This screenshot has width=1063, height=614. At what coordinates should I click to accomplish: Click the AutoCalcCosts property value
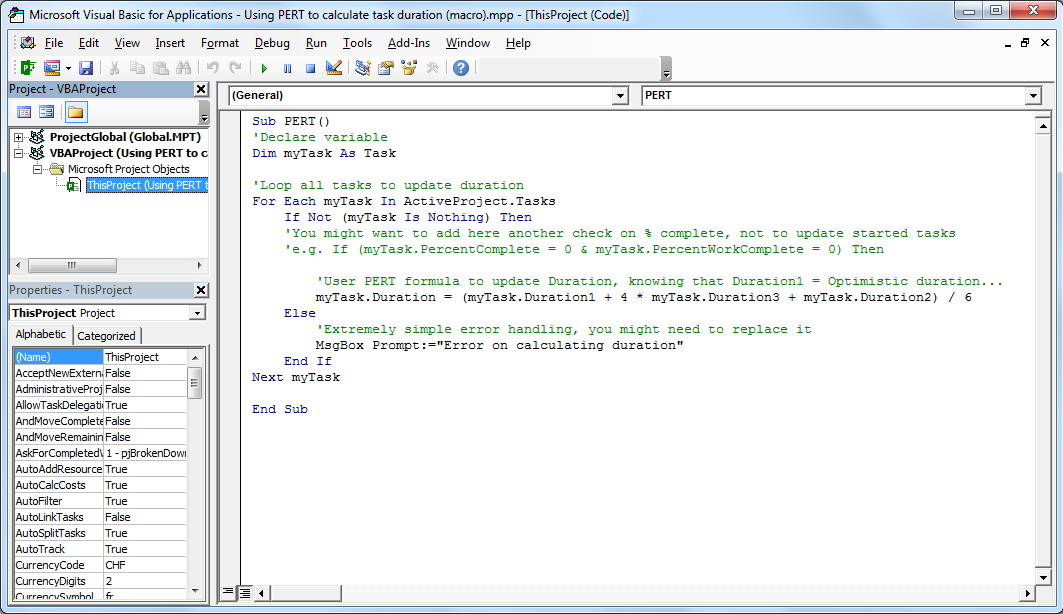(x=144, y=485)
